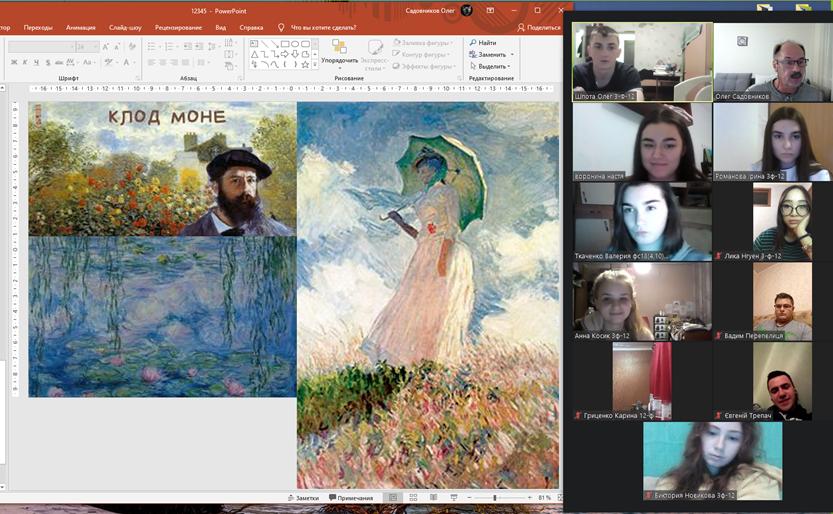Image resolution: width=833 pixels, height=514 pixels.
Task: Toggle the Comments (Примечания) pane
Action: pyautogui.click(x=351, y=498)
